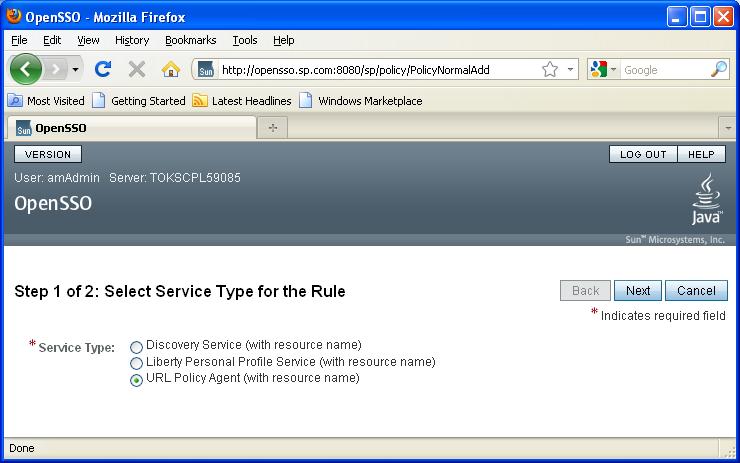Minimize the Firefox window
Screen dimensions: 740x463
pyautogui.click(x=677, y=17)
